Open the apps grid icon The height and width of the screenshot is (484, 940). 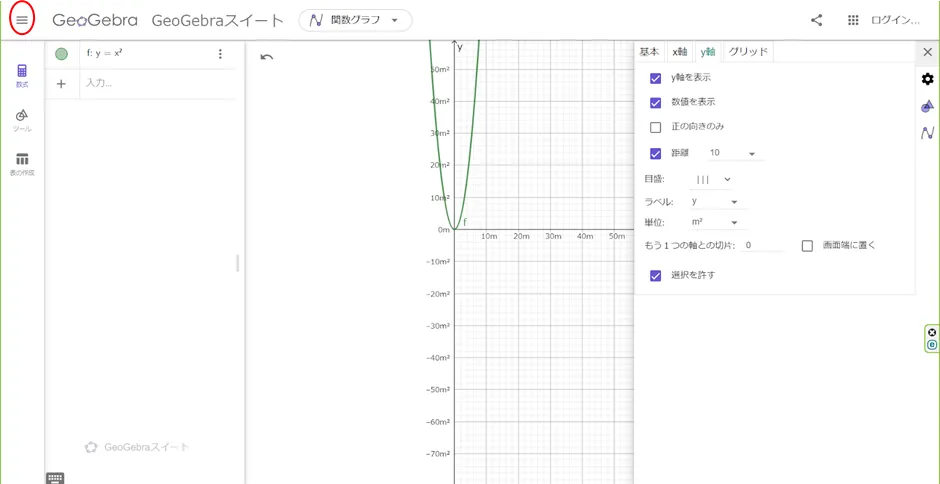click(853, 20)
